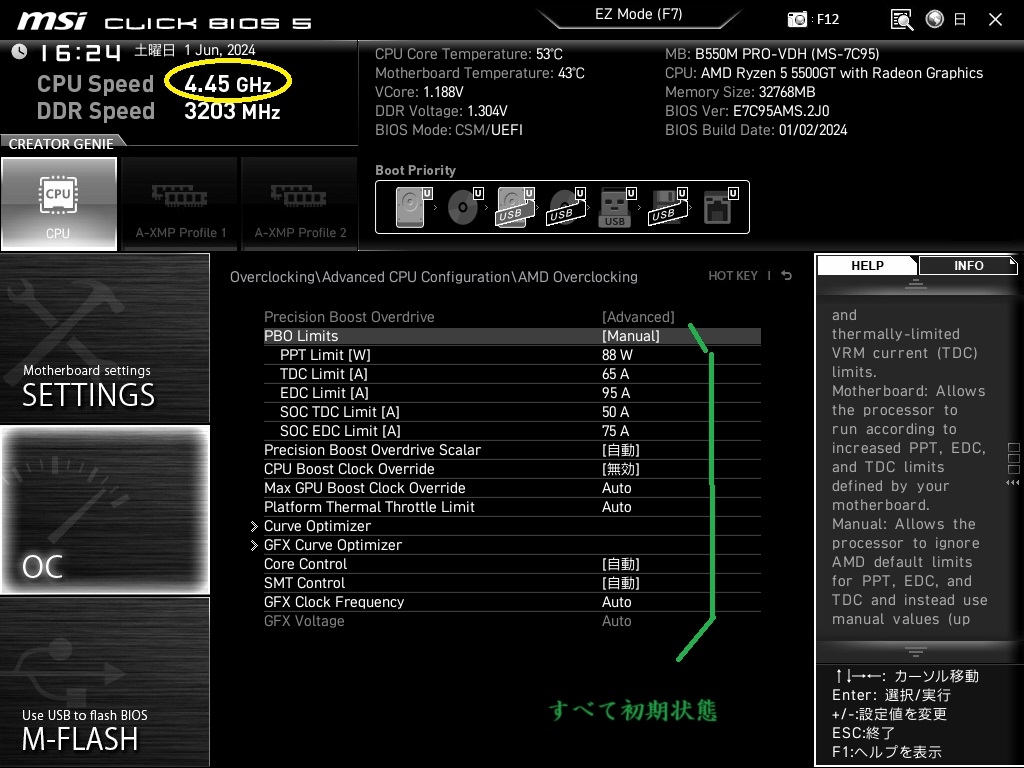Click the F12 screenshot camera icon
This screenshot has height=768, width=1024.
(797, 19)
